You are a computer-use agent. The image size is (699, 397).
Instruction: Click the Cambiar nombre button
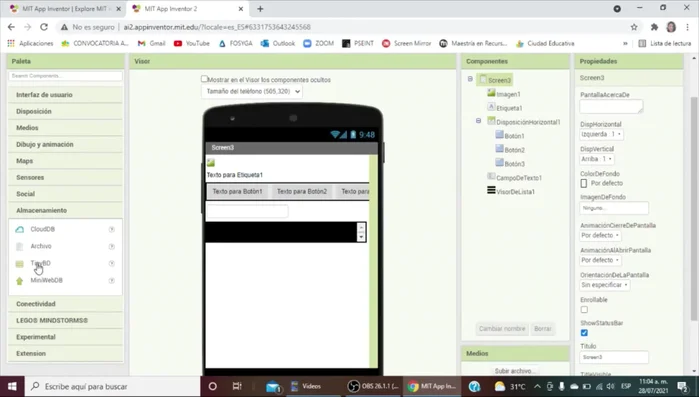(502, 329)
